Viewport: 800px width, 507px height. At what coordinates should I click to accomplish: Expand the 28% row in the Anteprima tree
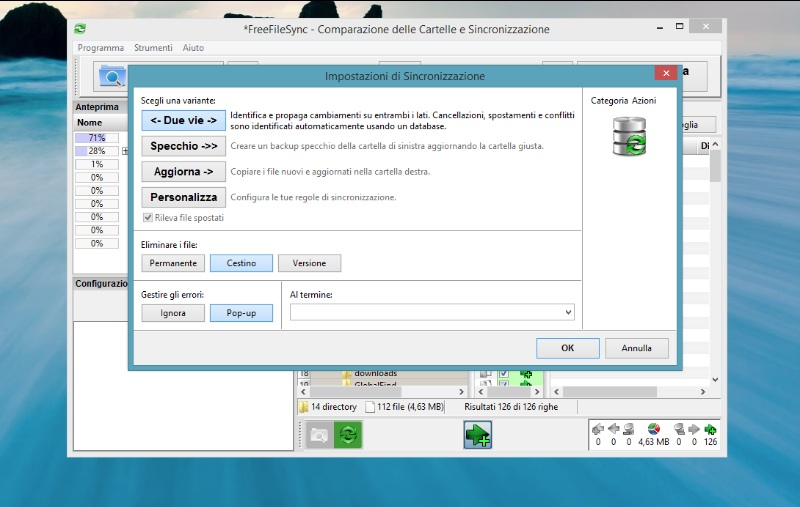point(125,151)
